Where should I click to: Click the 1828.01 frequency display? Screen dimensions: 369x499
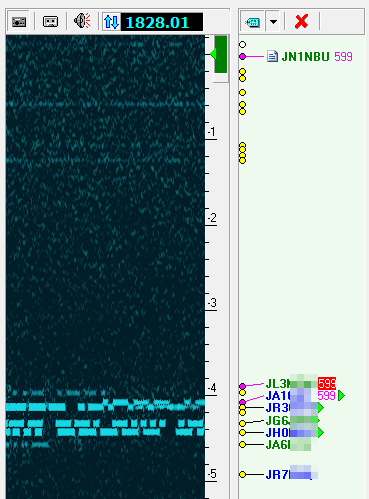tap(162, 22)
